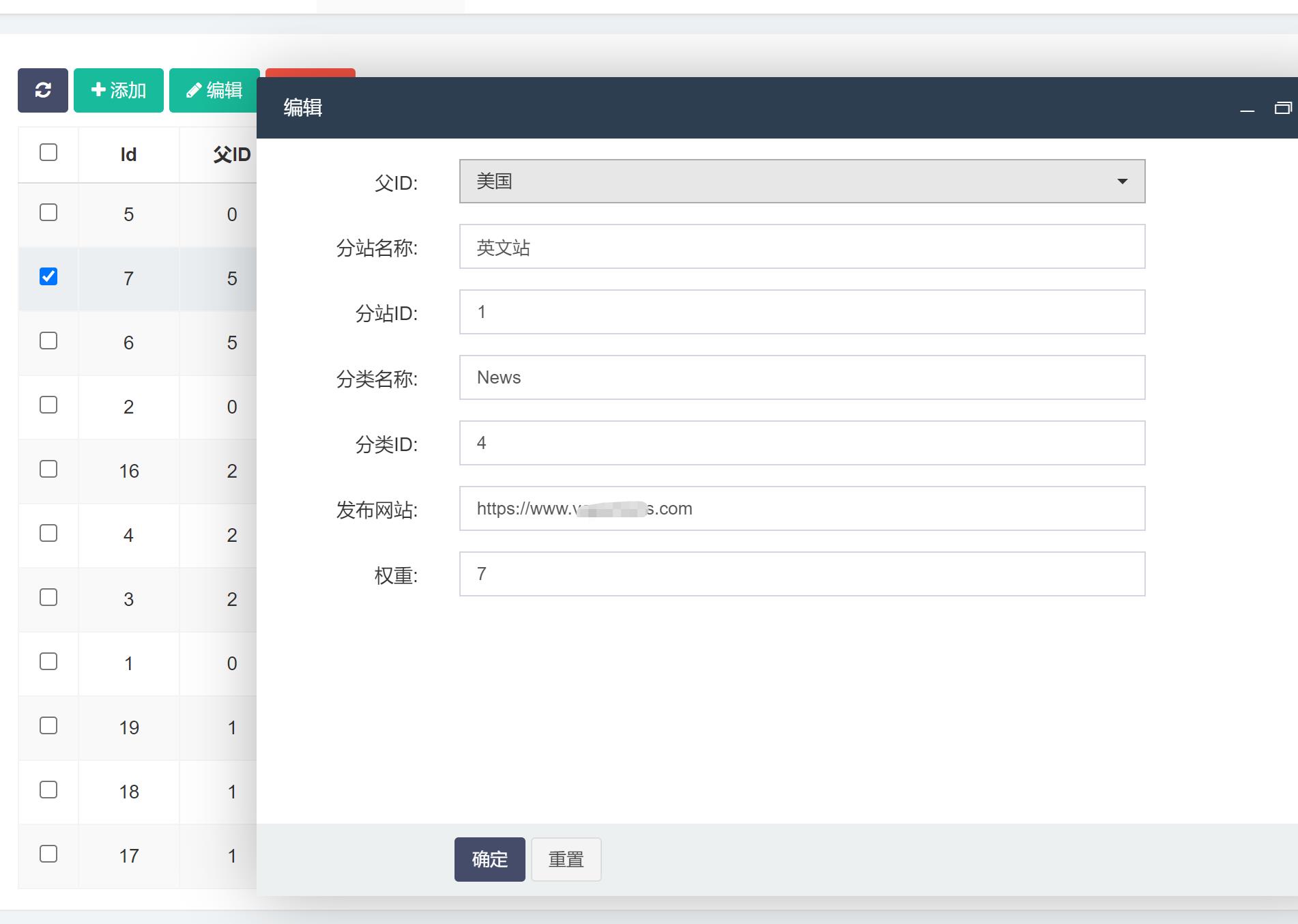Uncheck the checkbox for row Id 7
This screenshot has width=1298, height=924.
48,276
